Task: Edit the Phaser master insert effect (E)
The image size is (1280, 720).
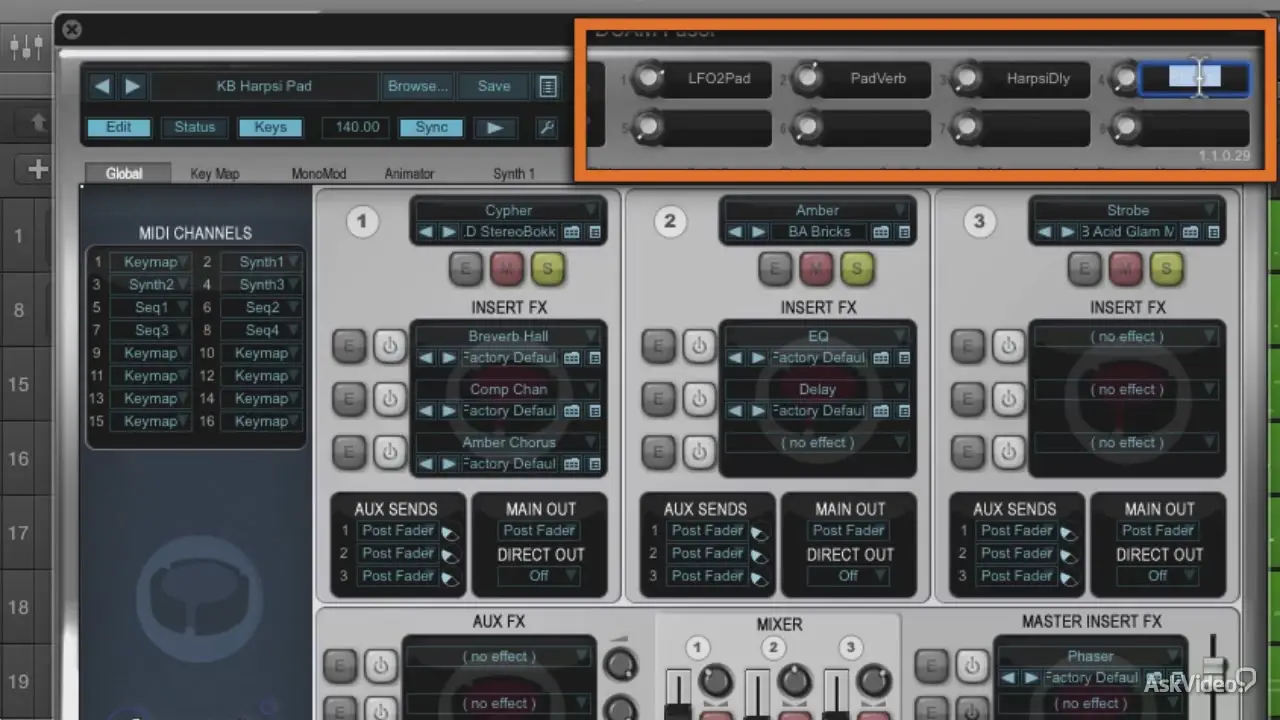Action: pos(932,665)
